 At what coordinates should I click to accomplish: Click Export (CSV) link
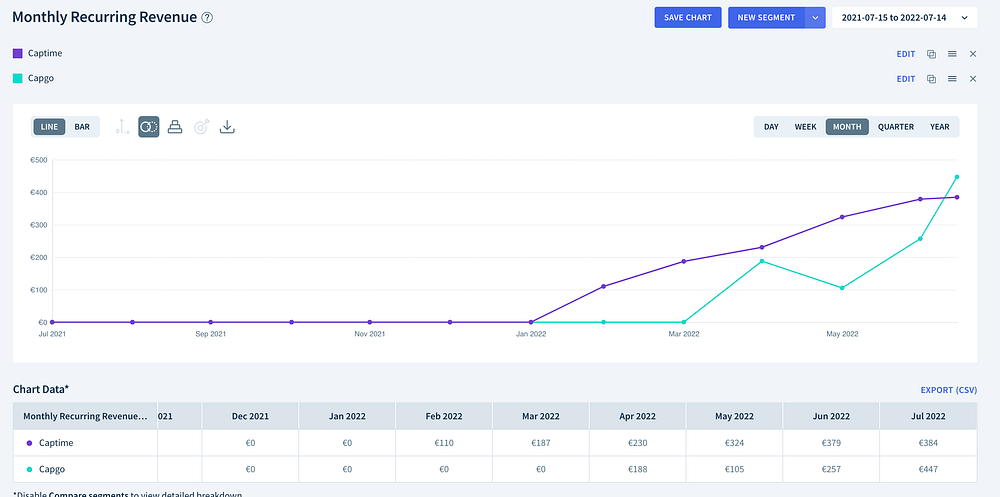tap(949, 390)
